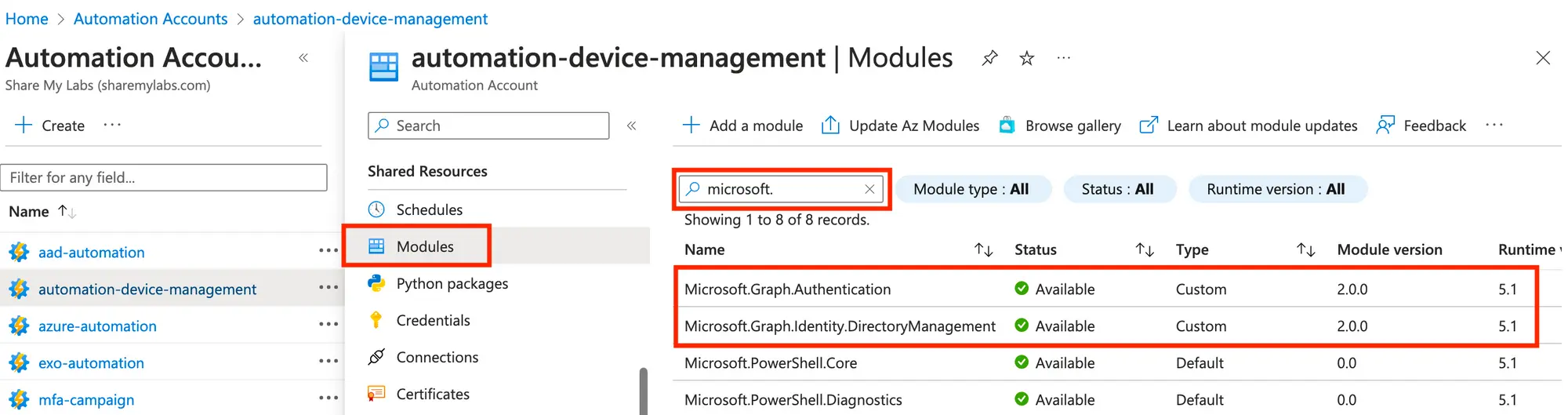The image size is (1568, 415).
Task: Collapse the resource menu sidebar
Action: tap(631, 126)
